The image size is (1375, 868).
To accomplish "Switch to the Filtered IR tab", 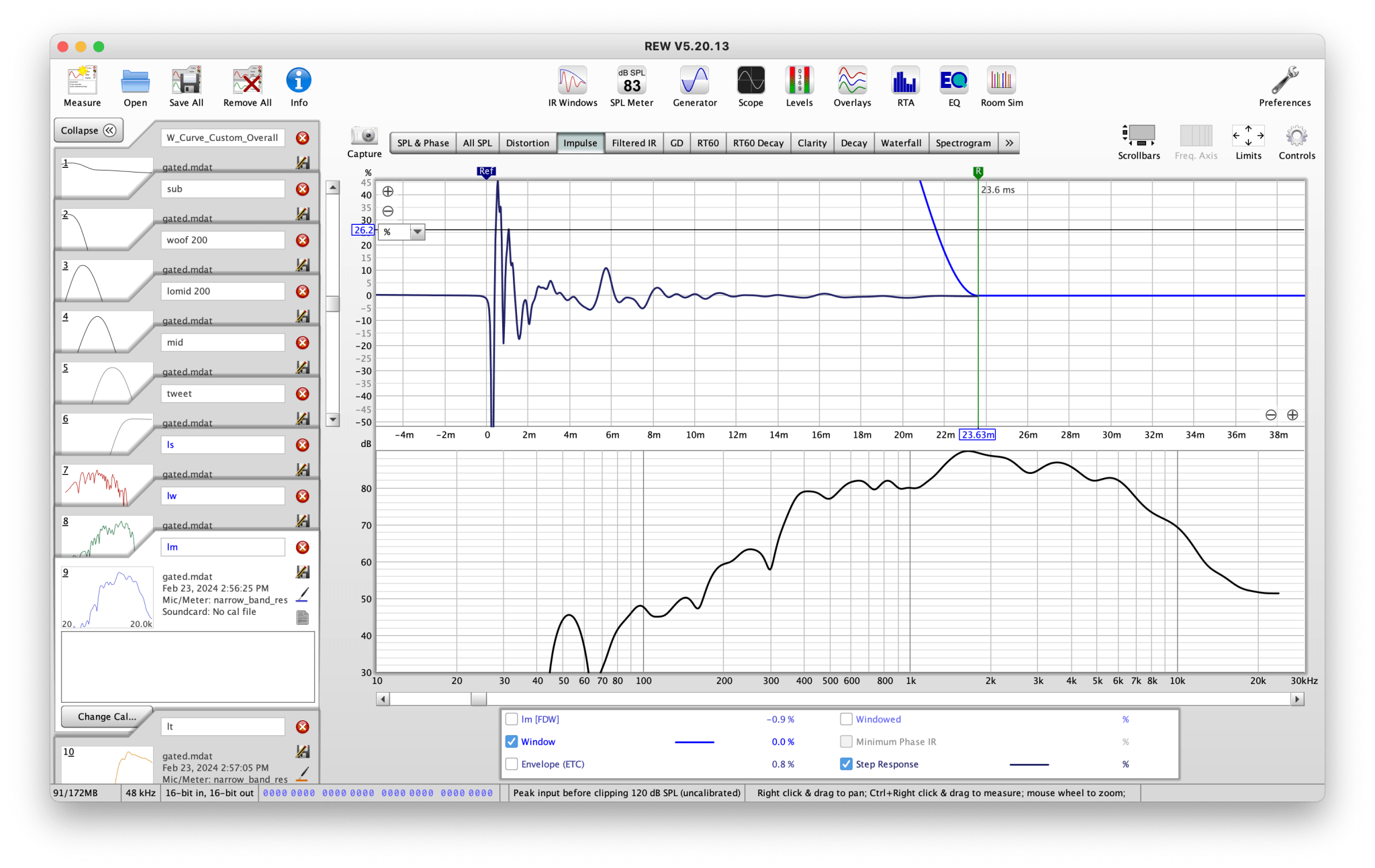I will 634,143.
